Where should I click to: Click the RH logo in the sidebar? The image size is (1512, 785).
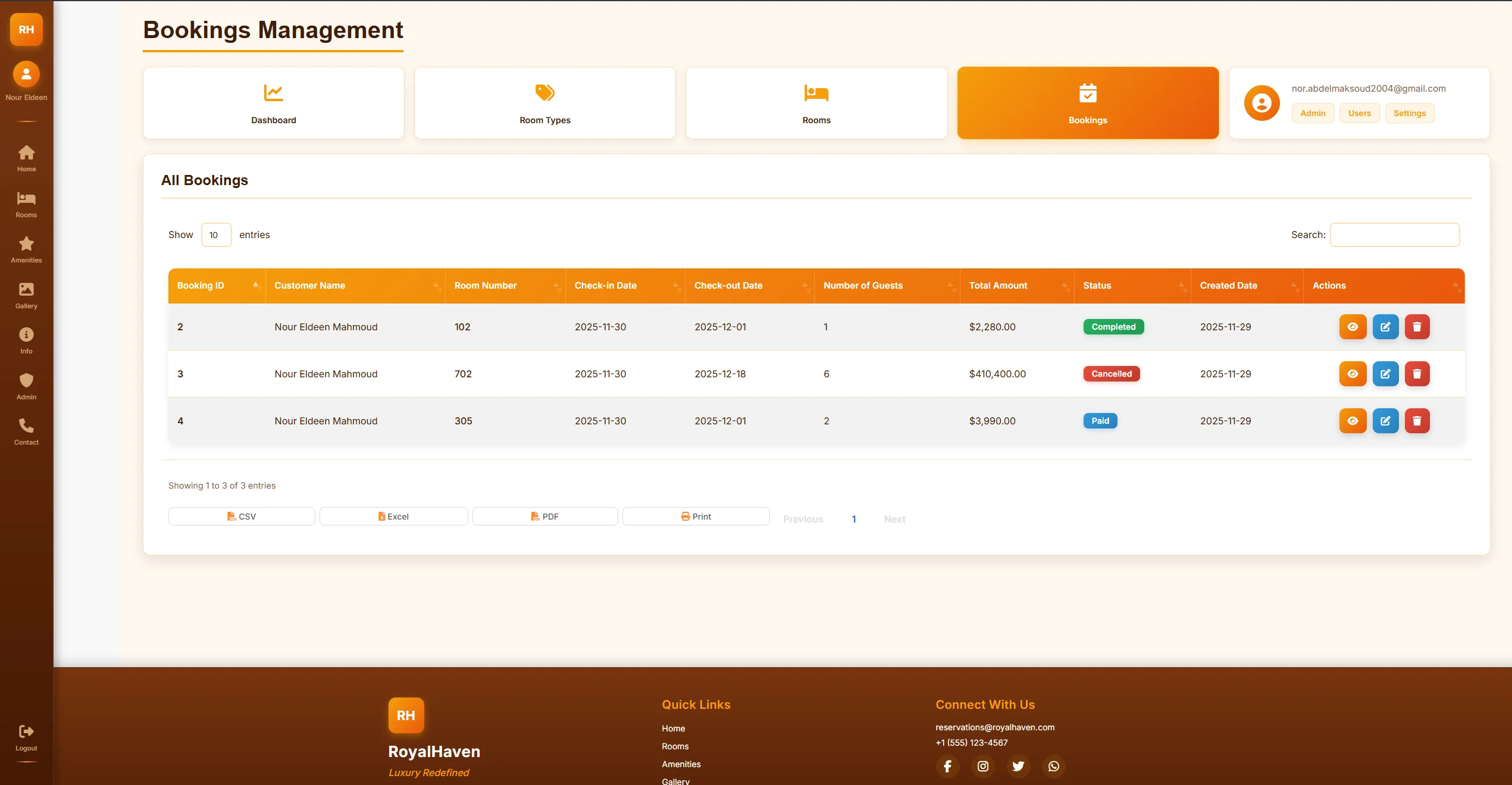[26, 29]
